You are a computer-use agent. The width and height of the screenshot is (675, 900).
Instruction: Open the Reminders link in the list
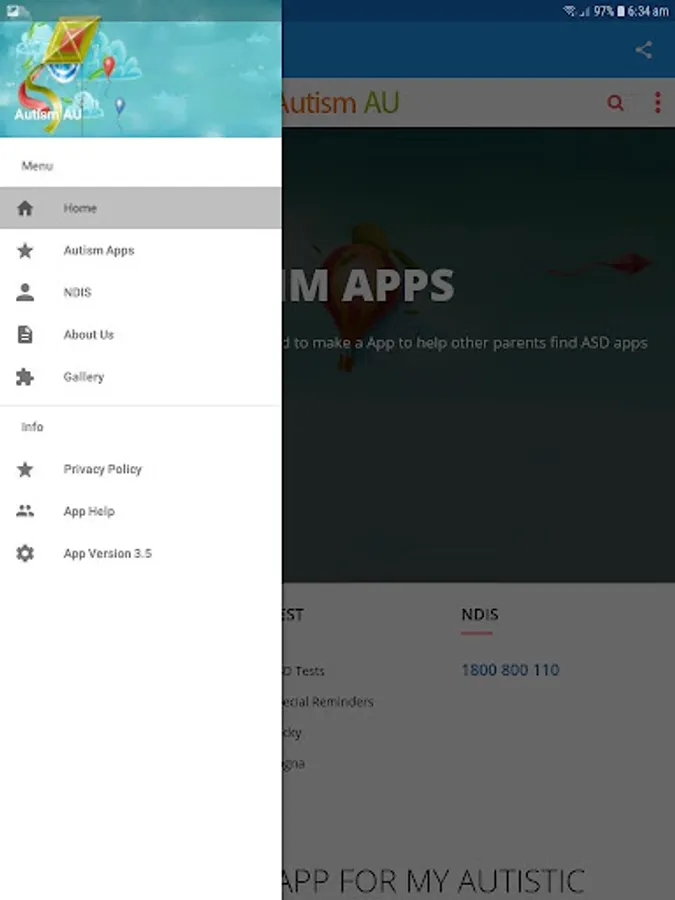tap(328, 701)
